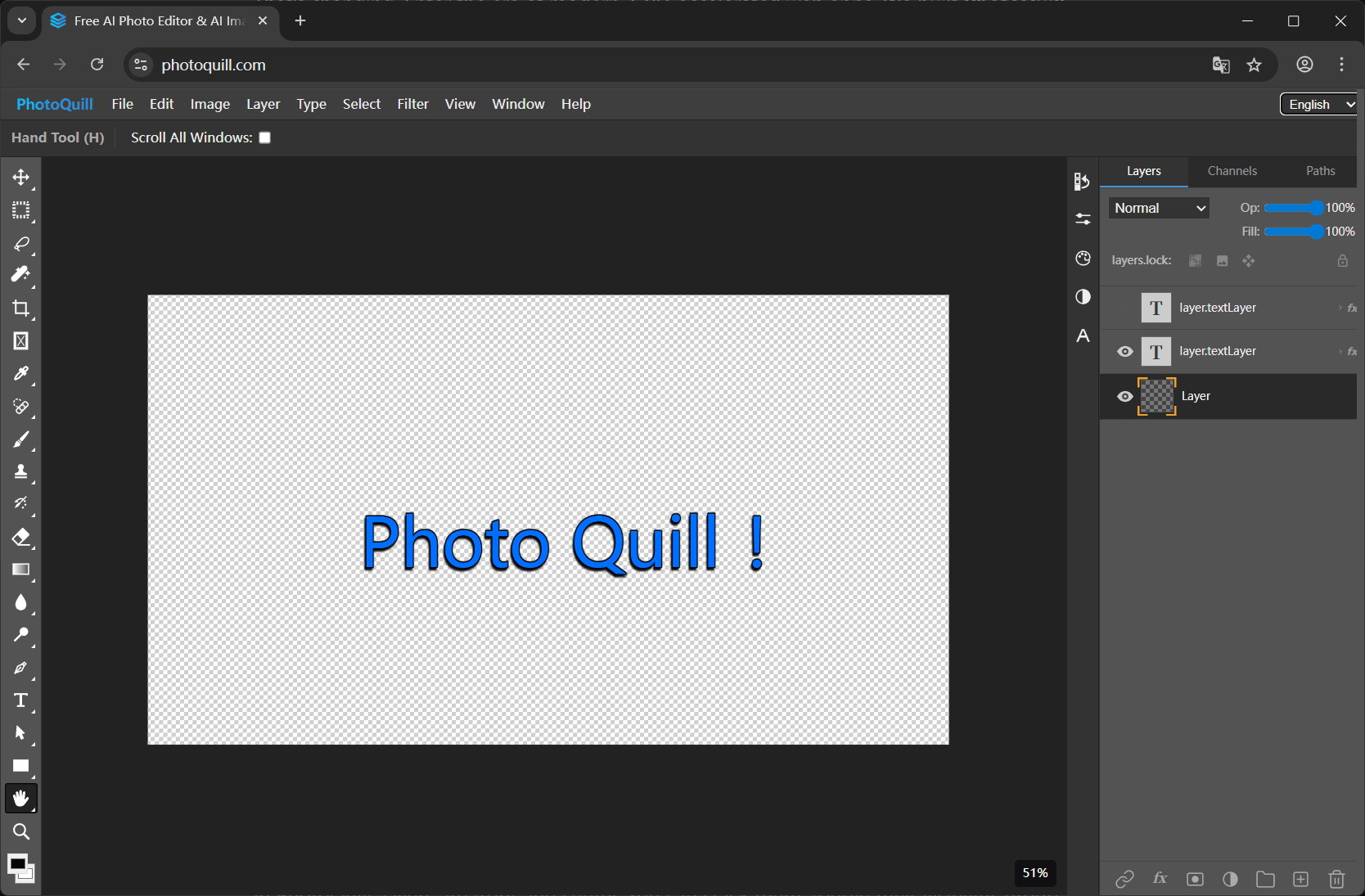Image resolution: width=1365 pixels, height=896 pixels.
Task: Select the Frame tool
Action: (21, 340)
